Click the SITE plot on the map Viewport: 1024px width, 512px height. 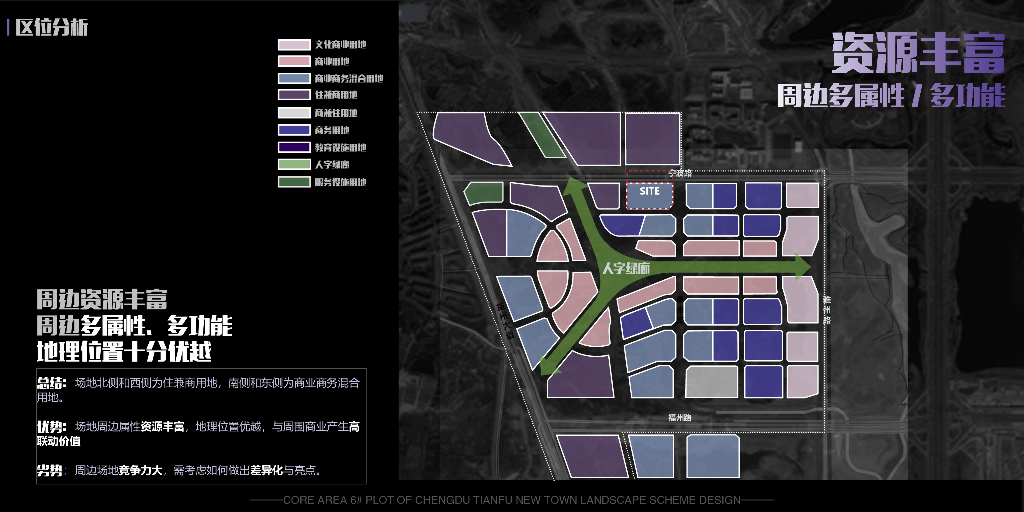650,196
